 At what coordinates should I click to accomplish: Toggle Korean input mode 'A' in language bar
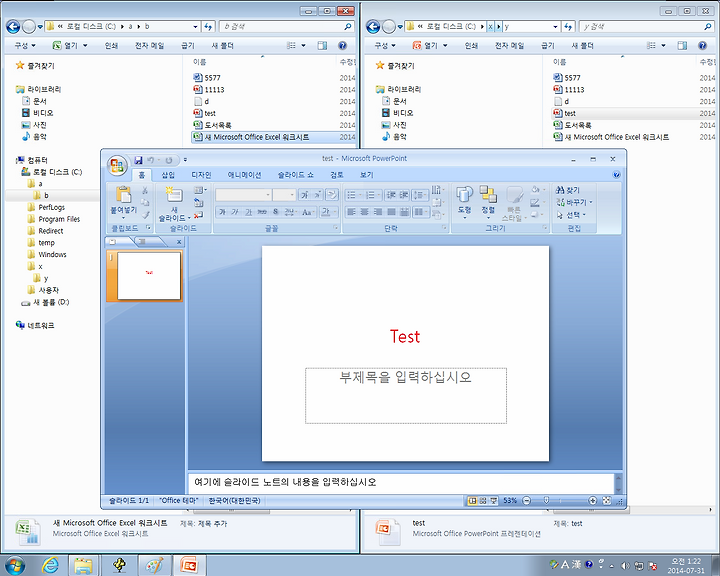tap(565, 565)
